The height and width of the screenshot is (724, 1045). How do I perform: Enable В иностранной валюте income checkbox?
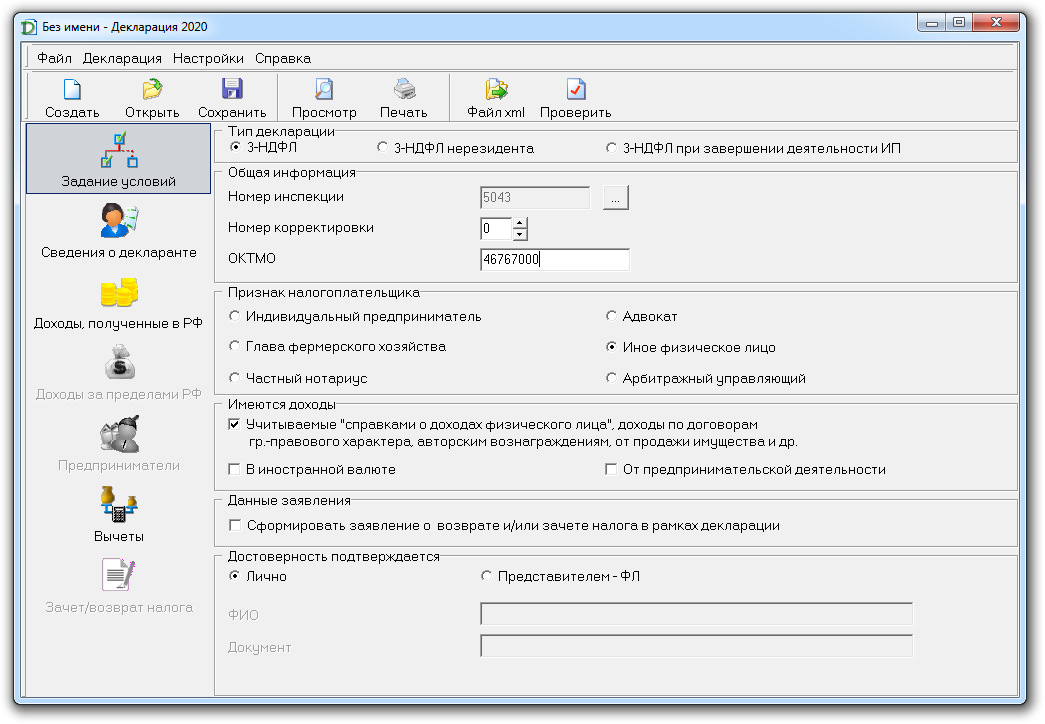pyautogui.click(x=234, y=469)
